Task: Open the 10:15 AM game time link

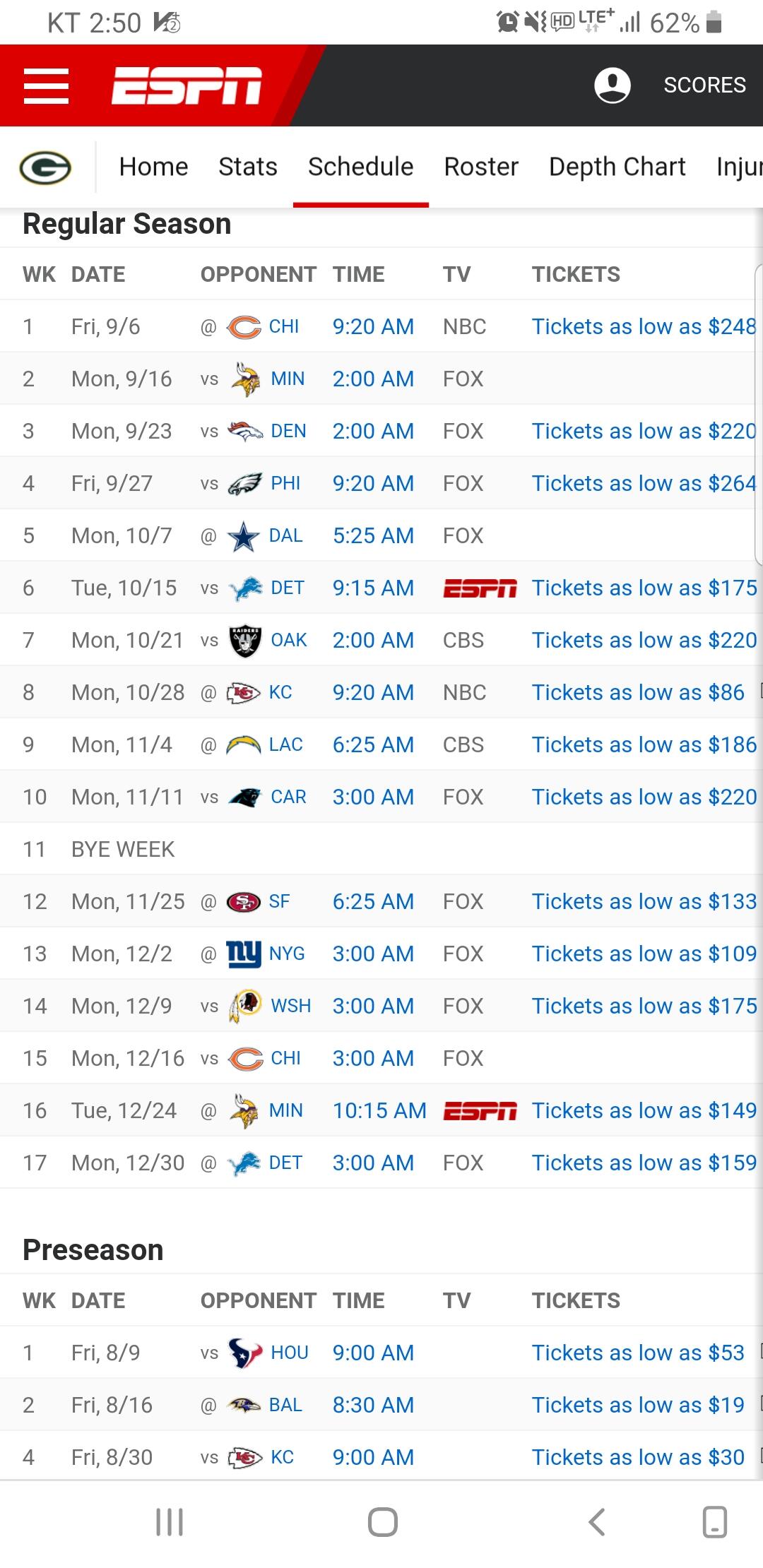Action: 379,1111
